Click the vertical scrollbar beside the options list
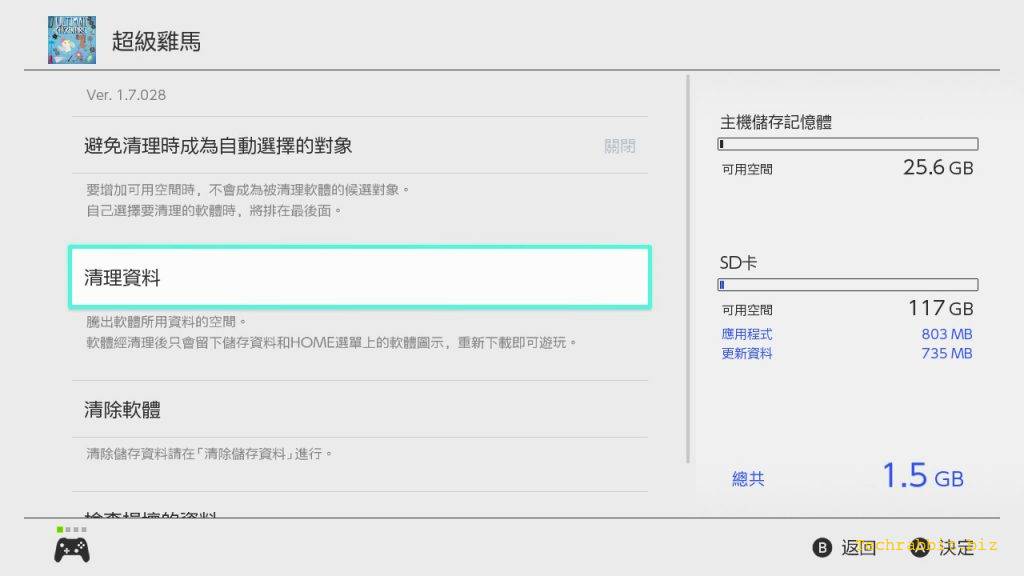The height and width of the screenshot is (576, 1024). pos(688,270)
